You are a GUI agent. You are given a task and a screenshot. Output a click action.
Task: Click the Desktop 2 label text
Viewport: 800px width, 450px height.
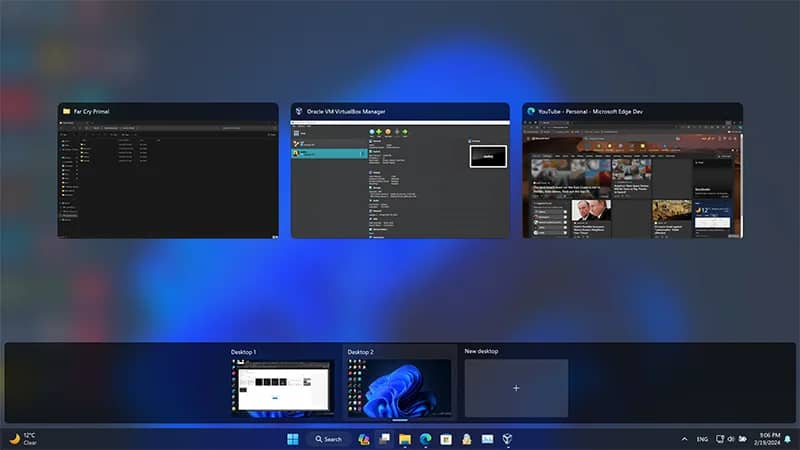(x=360, y=352)
